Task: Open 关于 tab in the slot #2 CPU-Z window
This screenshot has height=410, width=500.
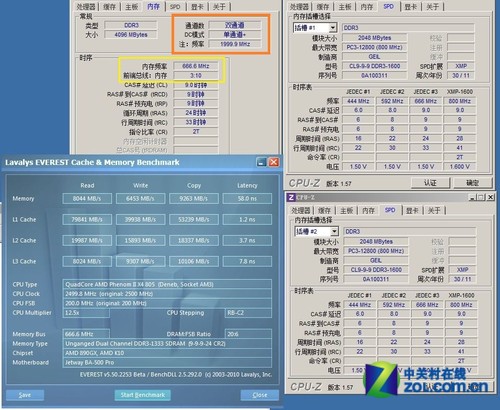Action: pyautogui.click(x=434, y=211)
